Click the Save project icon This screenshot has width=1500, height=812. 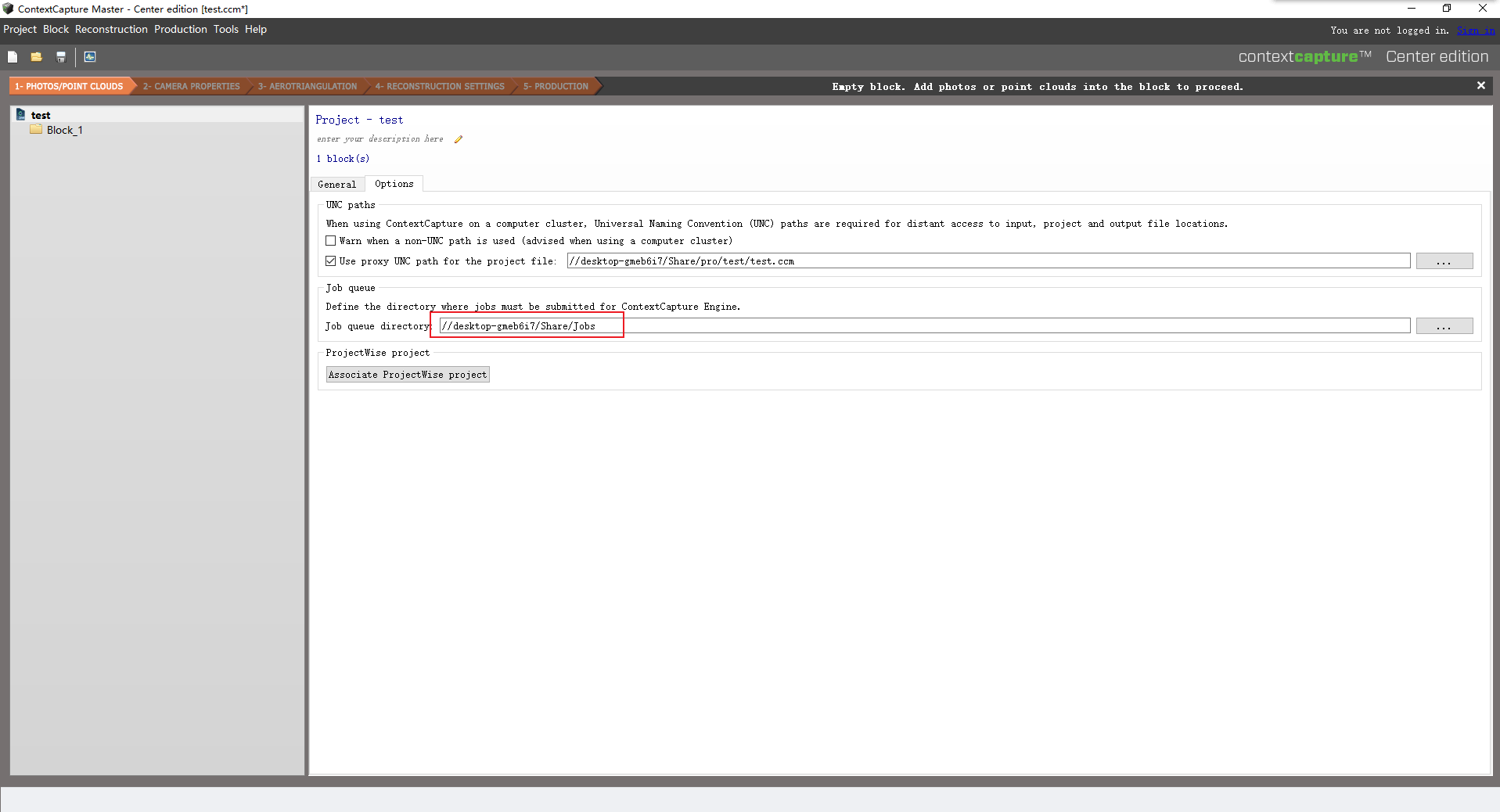(x=60, y=57)
